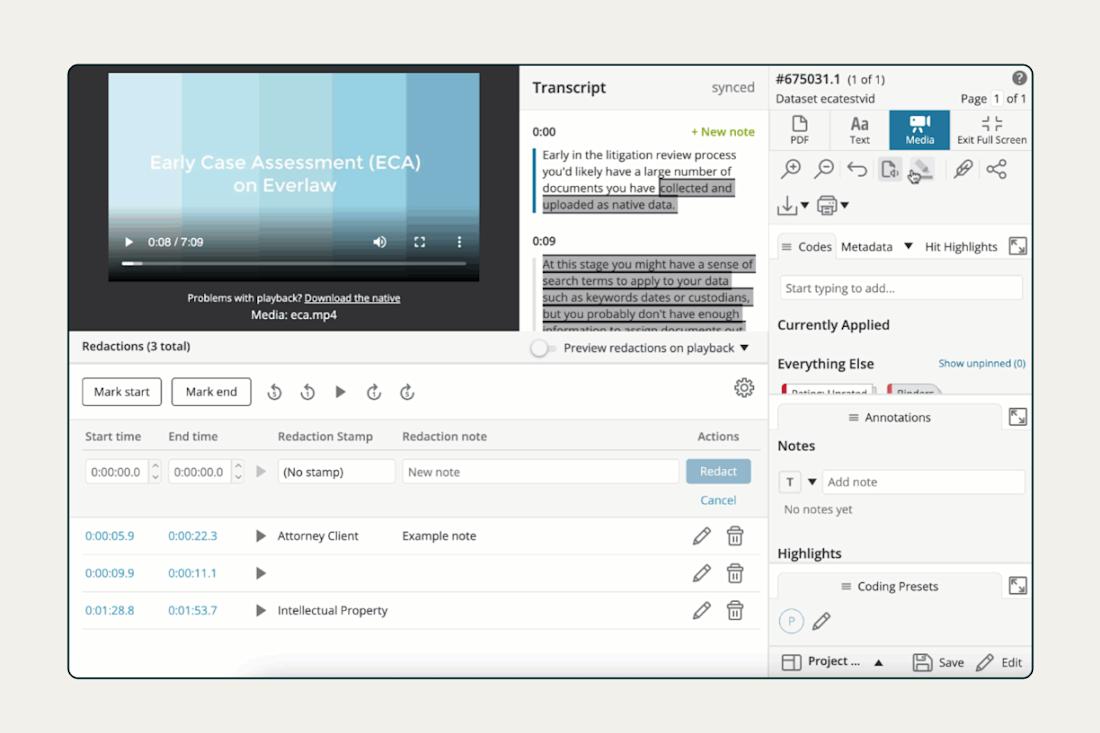Expand the download options arrow
Image resolution: width=1100 pixels, height=733 pixels.
805,206
